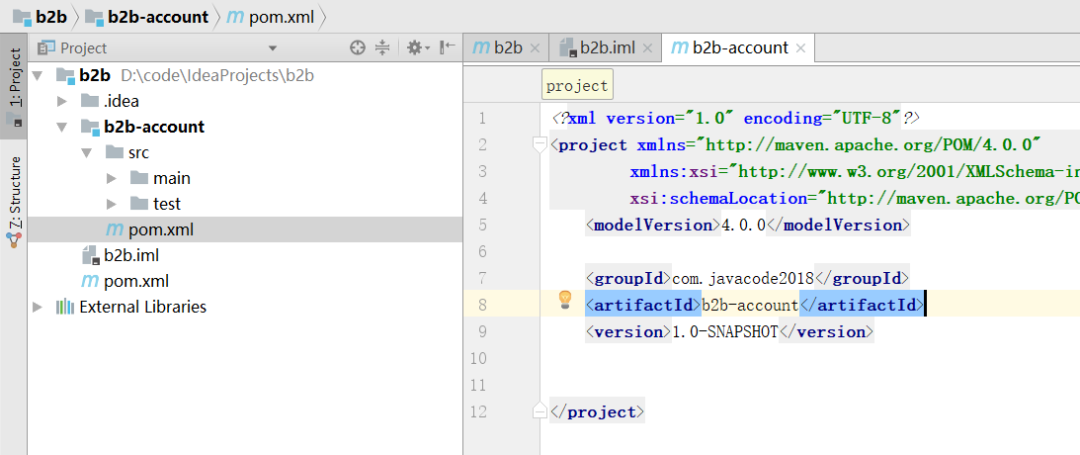Toggle the Z: Structure tool window

tap(14, 200)
